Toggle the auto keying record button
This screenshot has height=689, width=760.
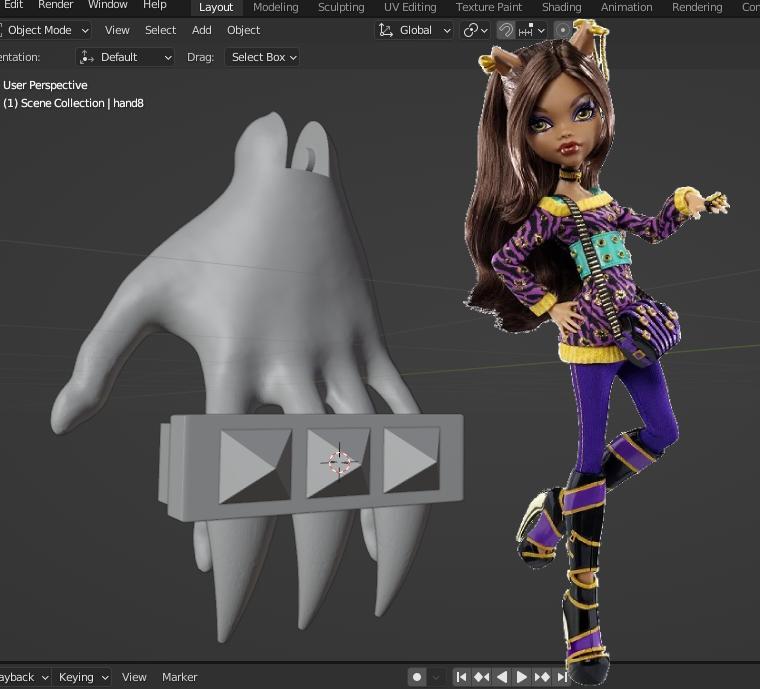(417, 677)
